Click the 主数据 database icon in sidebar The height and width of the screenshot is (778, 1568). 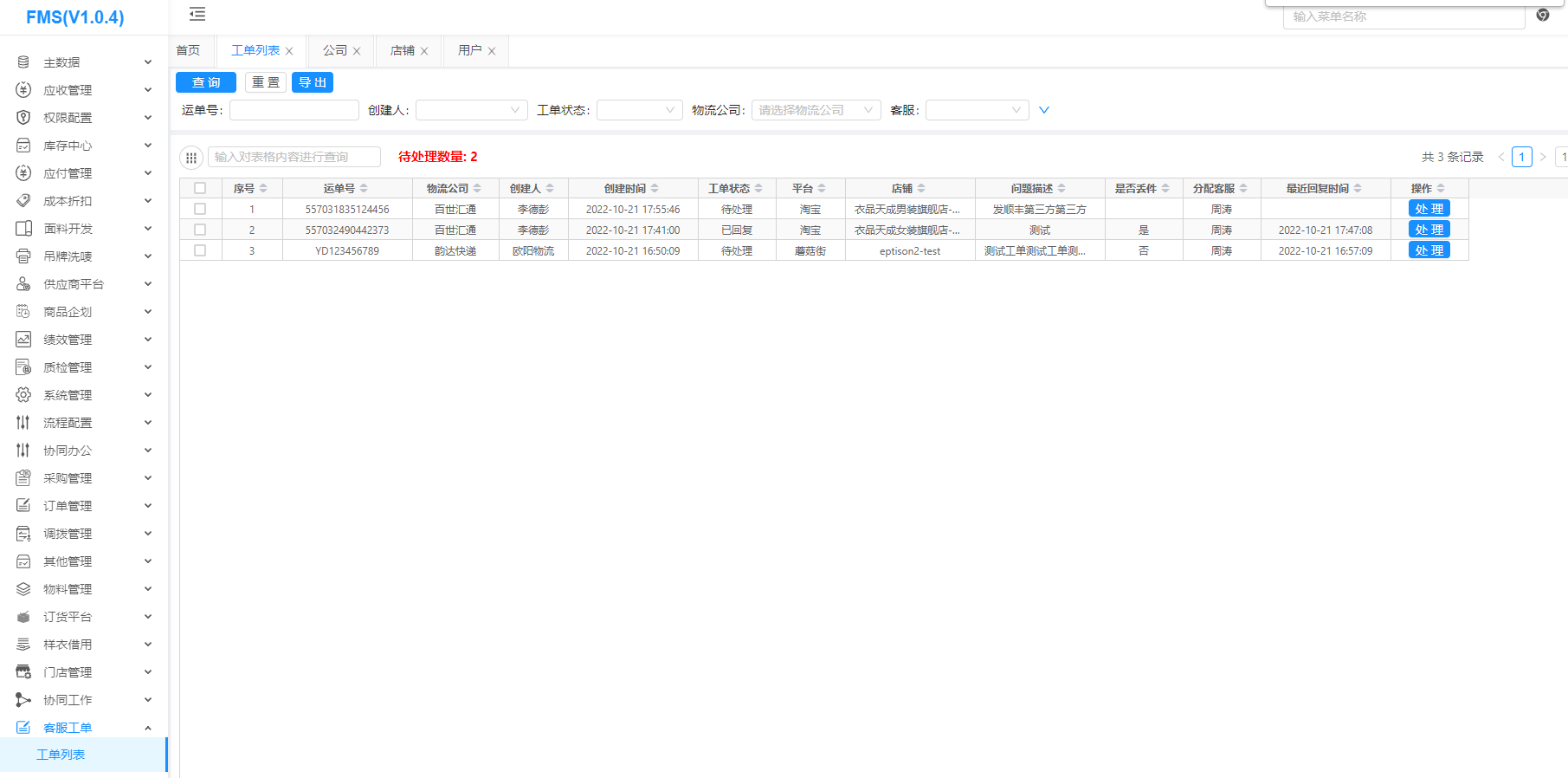[x=23, y=62]
